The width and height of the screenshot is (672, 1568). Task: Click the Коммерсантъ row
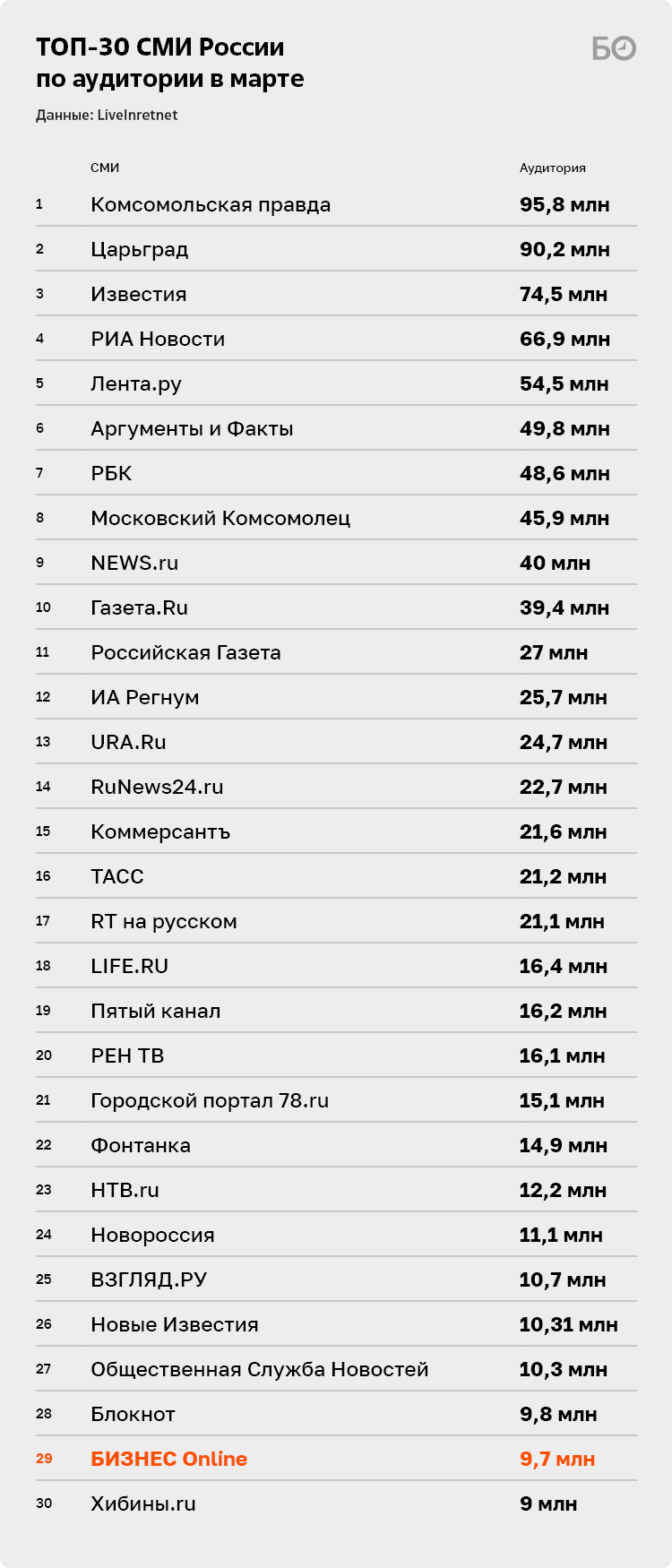[336, 831]
